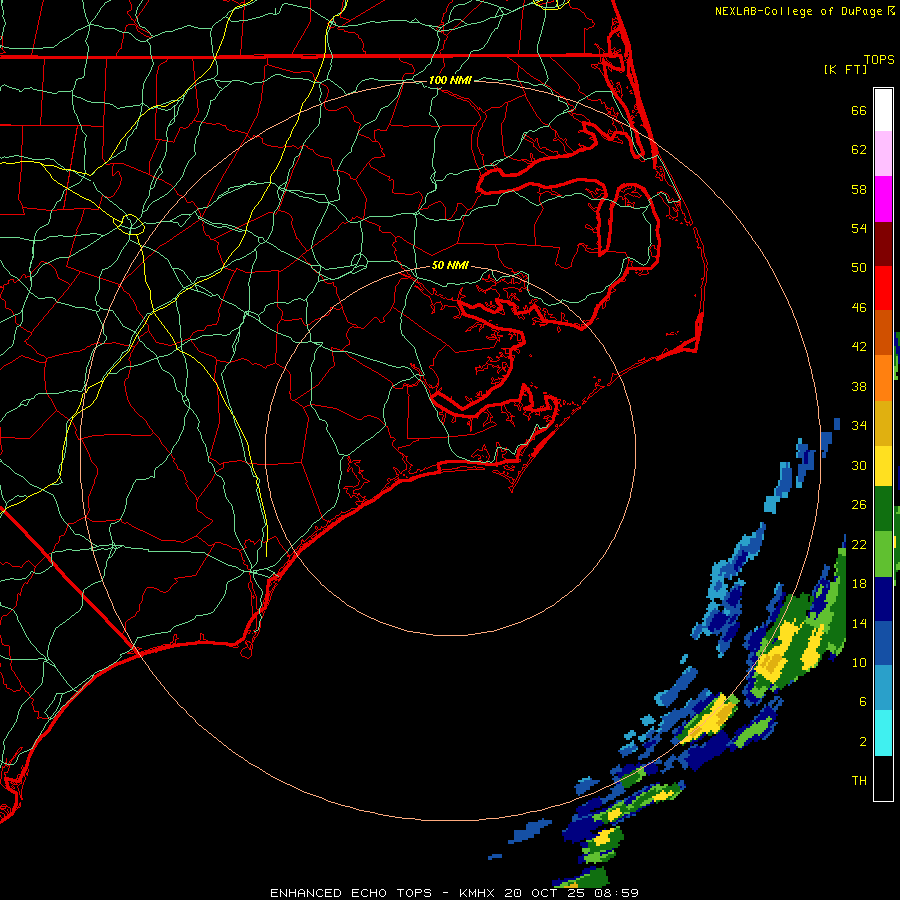Click the cyan 2 kft legend swatch

(883, 733)
